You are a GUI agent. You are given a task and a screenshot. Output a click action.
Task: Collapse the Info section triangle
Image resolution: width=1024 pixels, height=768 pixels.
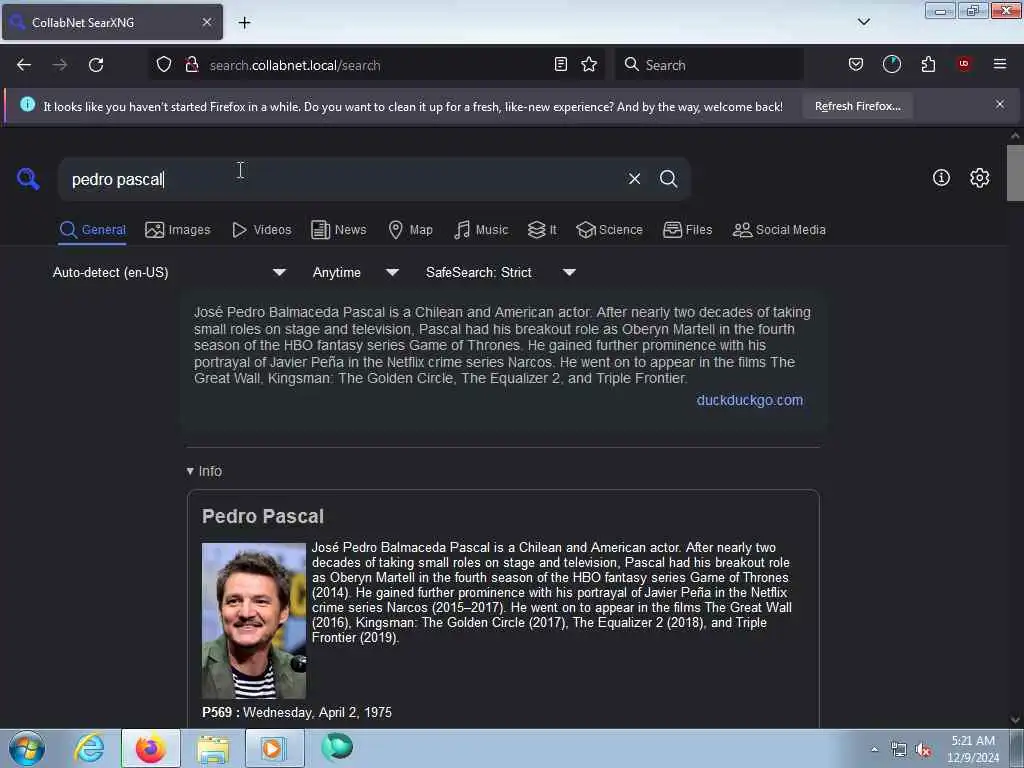pyautogui.click(x=190, y=471)
